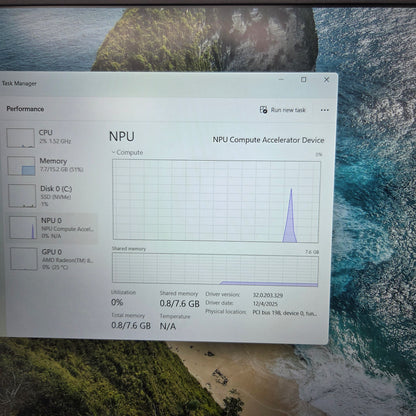This screenshot has height=416, width=416.
Task: Expand the Compute graph dropdown chevron
Action: click(x=113, y=152)
